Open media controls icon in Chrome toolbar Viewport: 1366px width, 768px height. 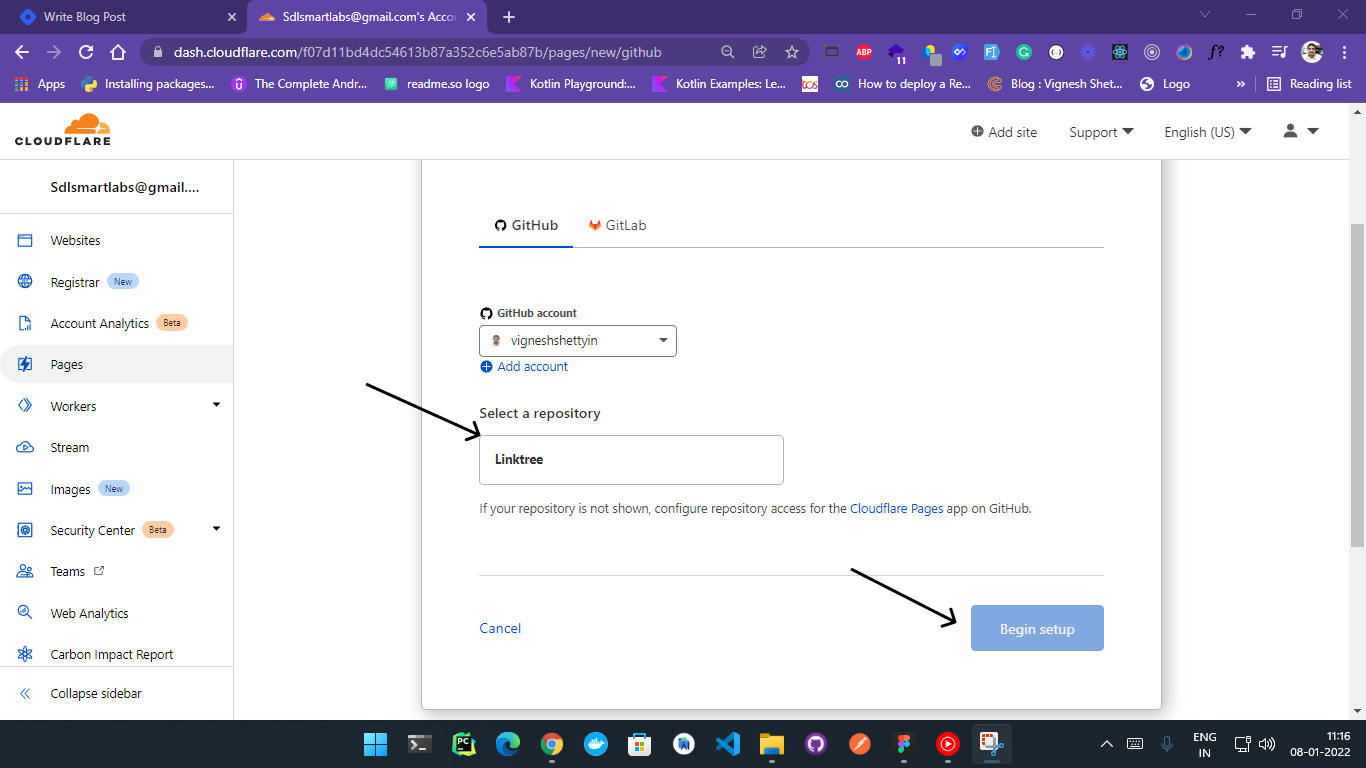(1279, 52)
